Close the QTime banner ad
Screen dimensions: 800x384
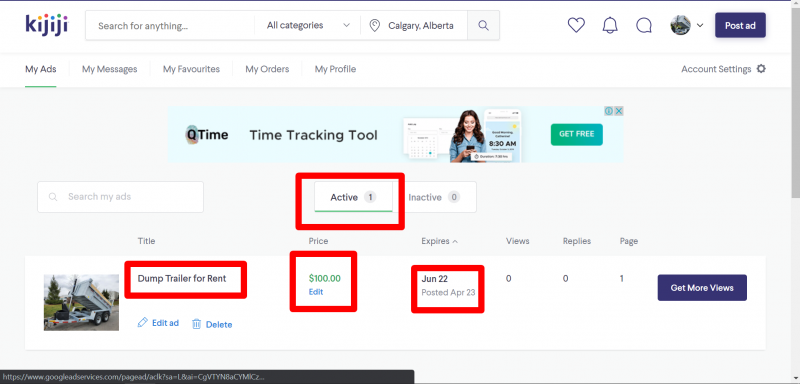click(x=618, y=111)
